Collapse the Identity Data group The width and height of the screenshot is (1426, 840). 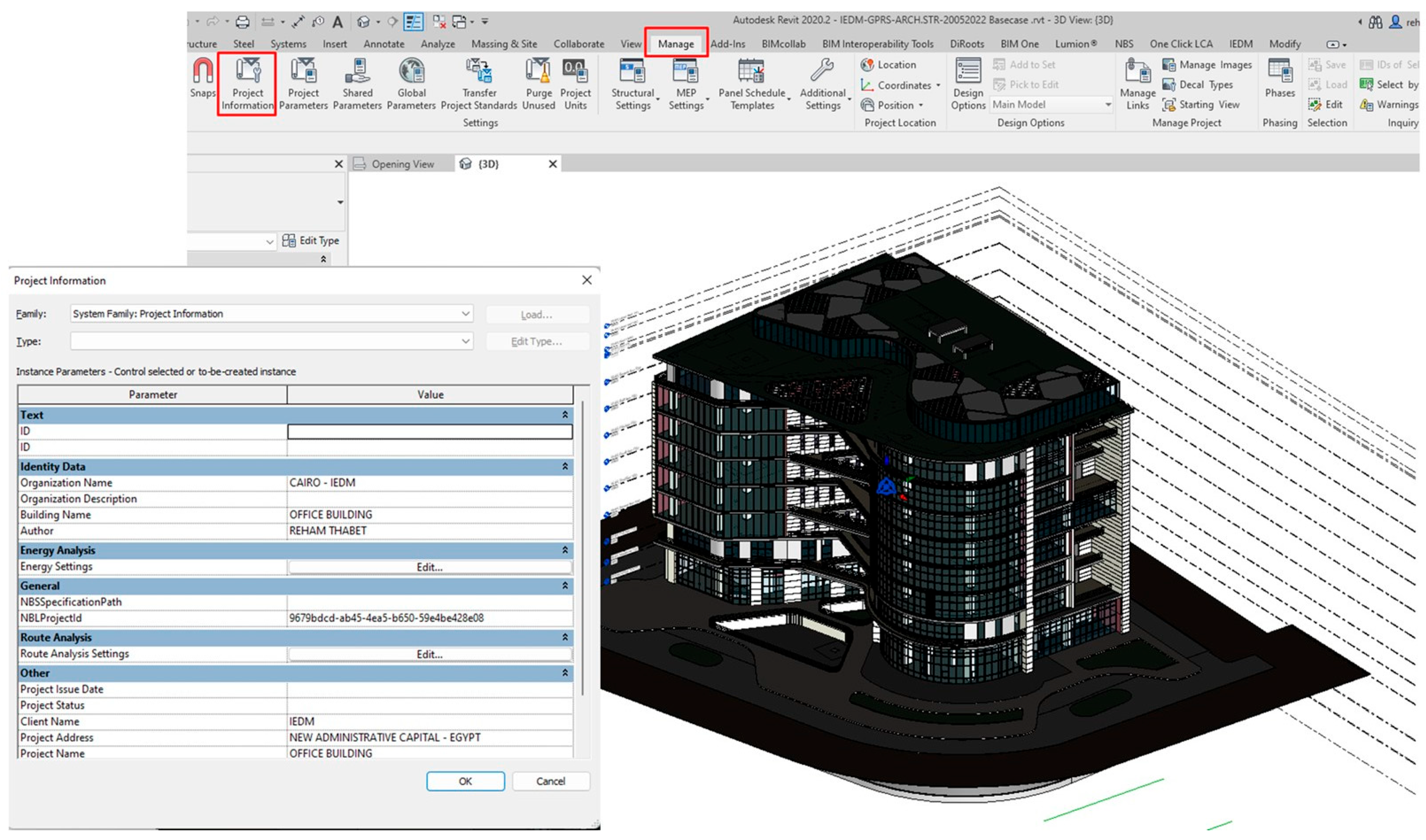(564, 467)
